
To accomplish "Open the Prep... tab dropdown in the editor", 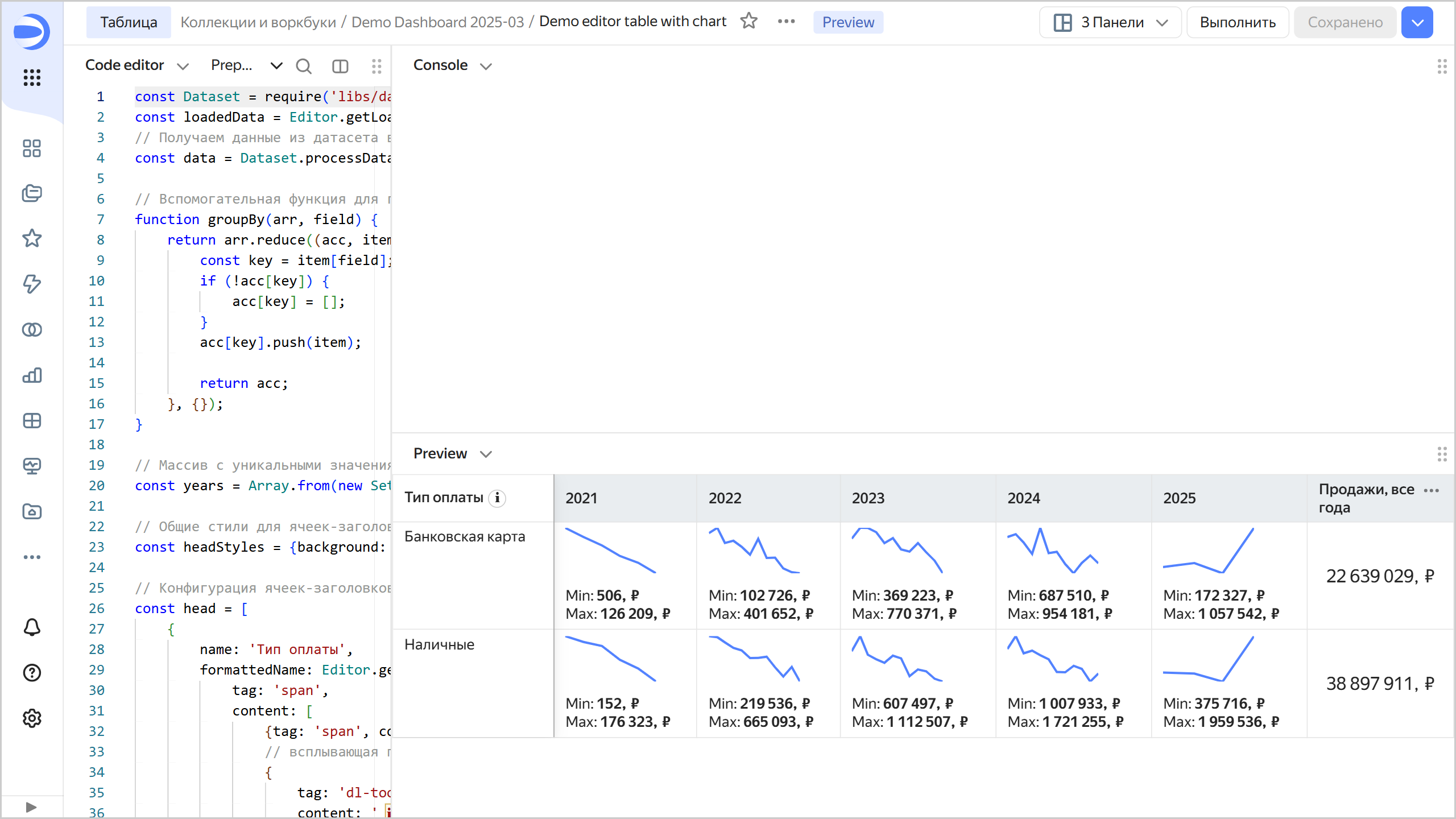I will coord(276,65).
